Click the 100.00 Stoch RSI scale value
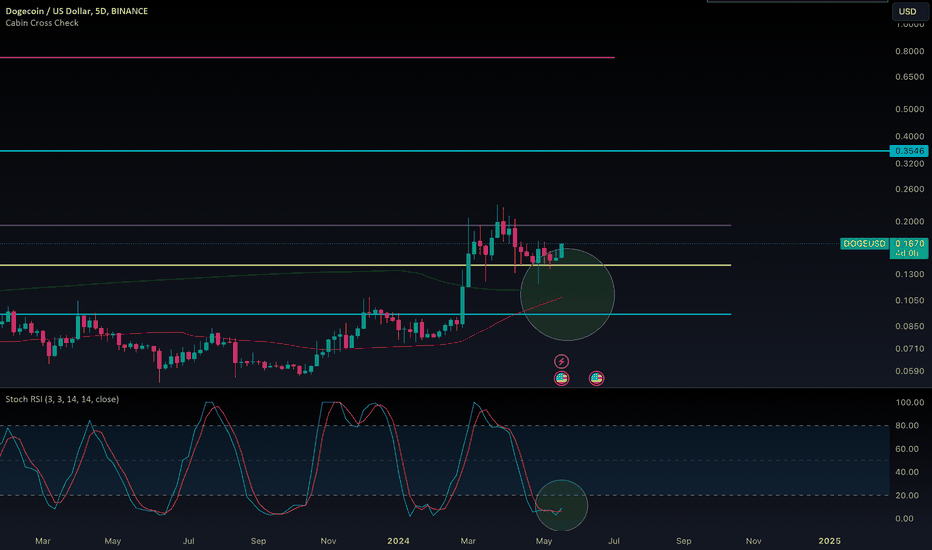 (909, 402)
